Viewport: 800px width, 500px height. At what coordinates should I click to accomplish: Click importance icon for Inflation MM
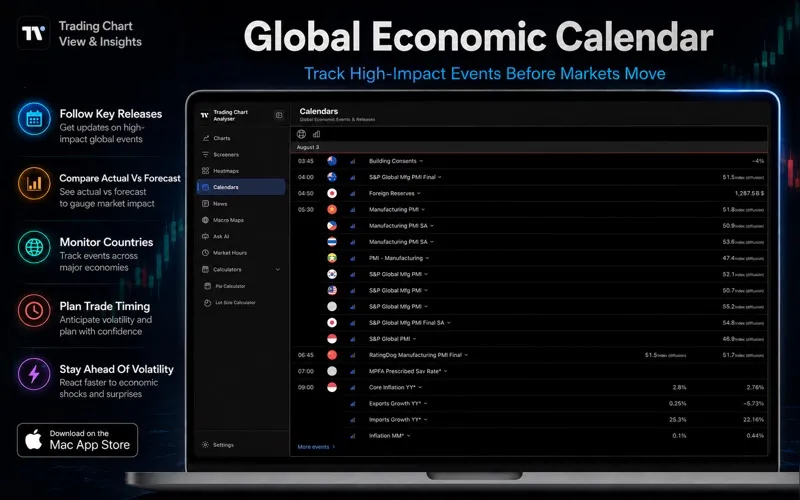tap(353, 436)
